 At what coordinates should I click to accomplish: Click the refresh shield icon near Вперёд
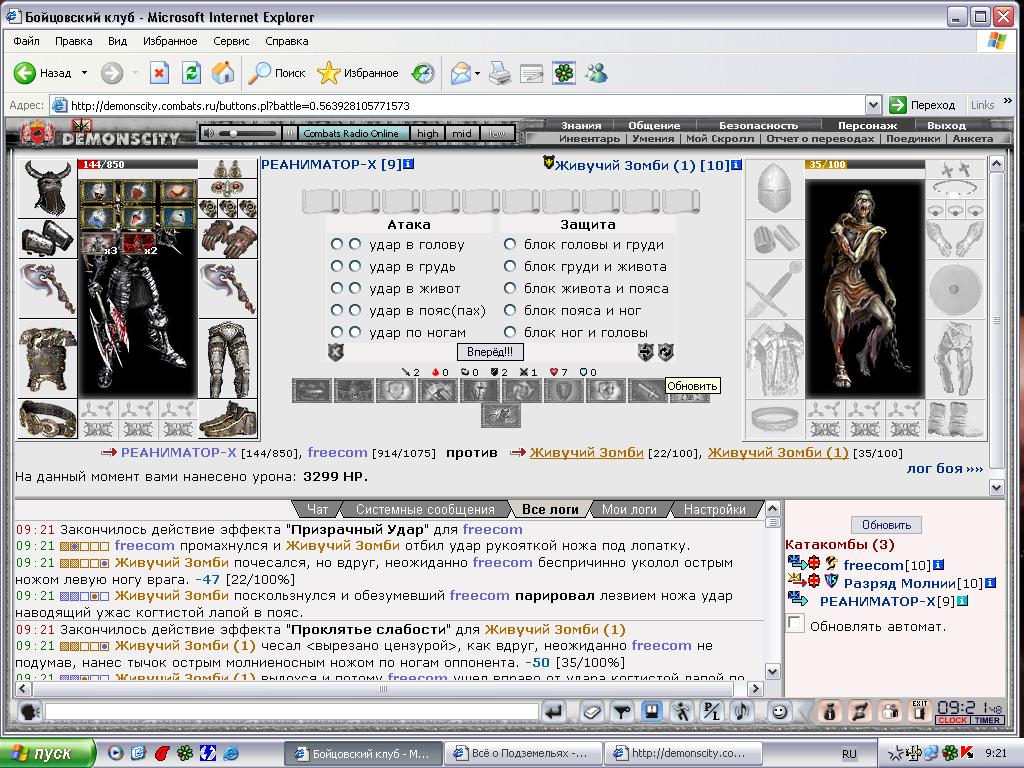[665, 352]
